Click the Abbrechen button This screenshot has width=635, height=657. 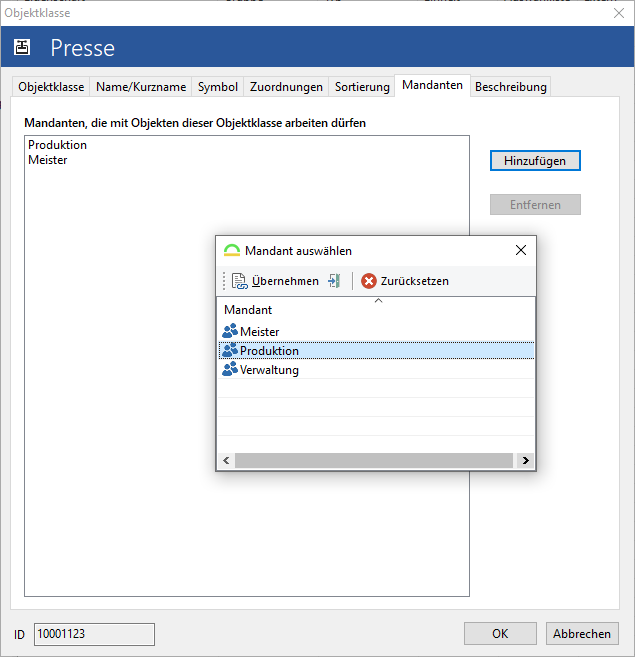(582, 634)
